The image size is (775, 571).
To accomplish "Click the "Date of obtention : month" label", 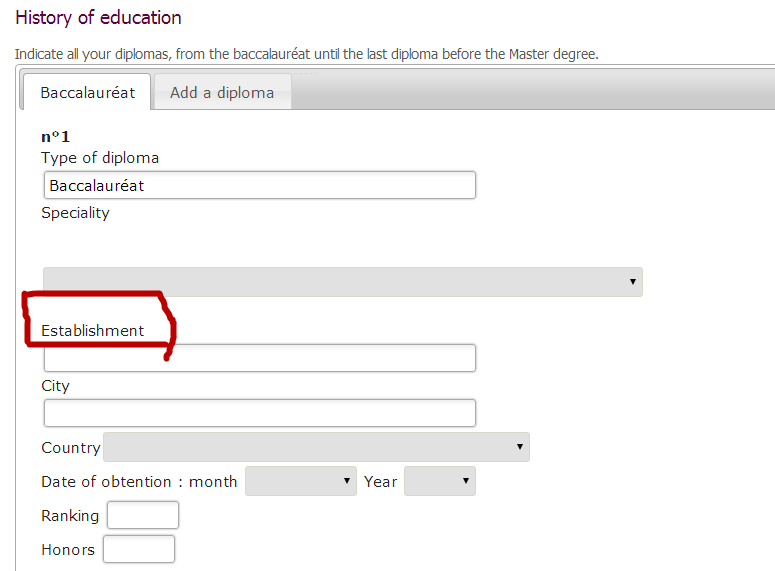I will (x=139, y=482).
